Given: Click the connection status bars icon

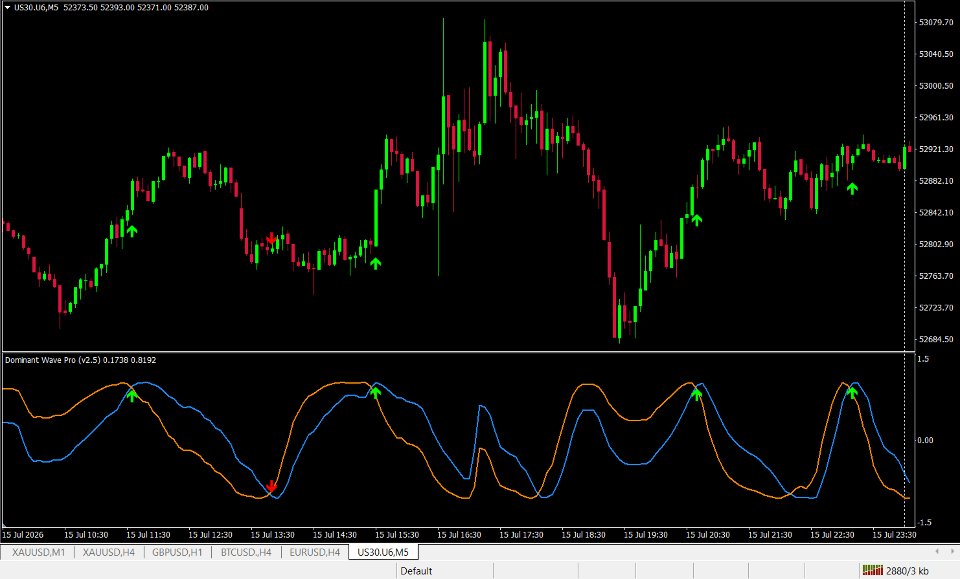Looking at the screenshot, I should (x=872, y=570).
